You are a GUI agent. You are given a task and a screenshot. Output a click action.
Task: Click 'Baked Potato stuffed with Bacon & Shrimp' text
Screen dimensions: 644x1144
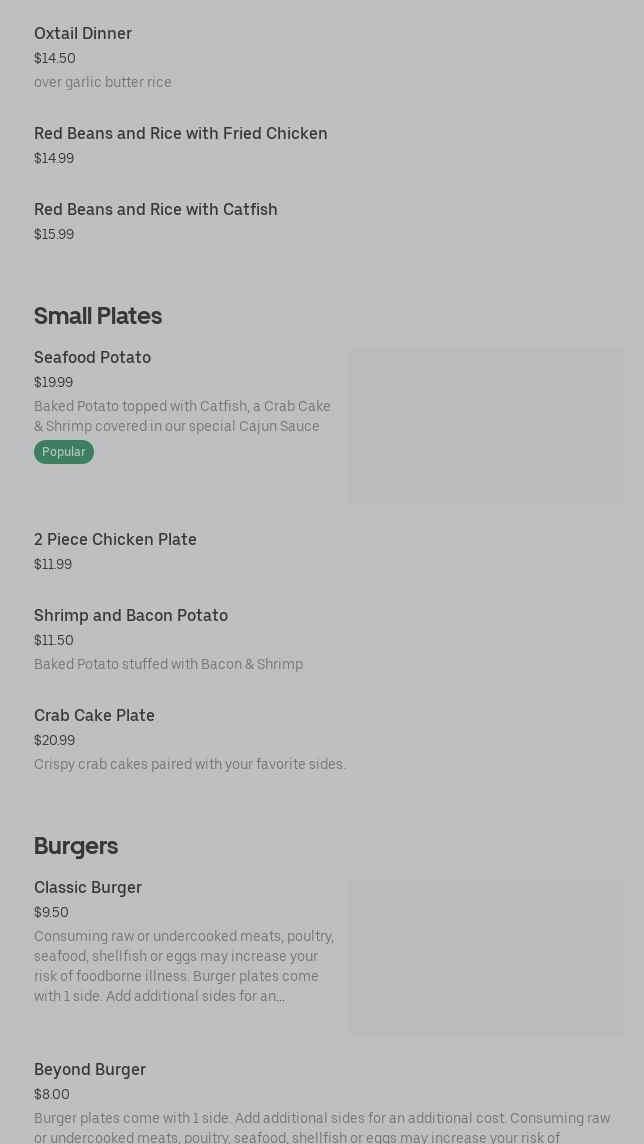168,665
